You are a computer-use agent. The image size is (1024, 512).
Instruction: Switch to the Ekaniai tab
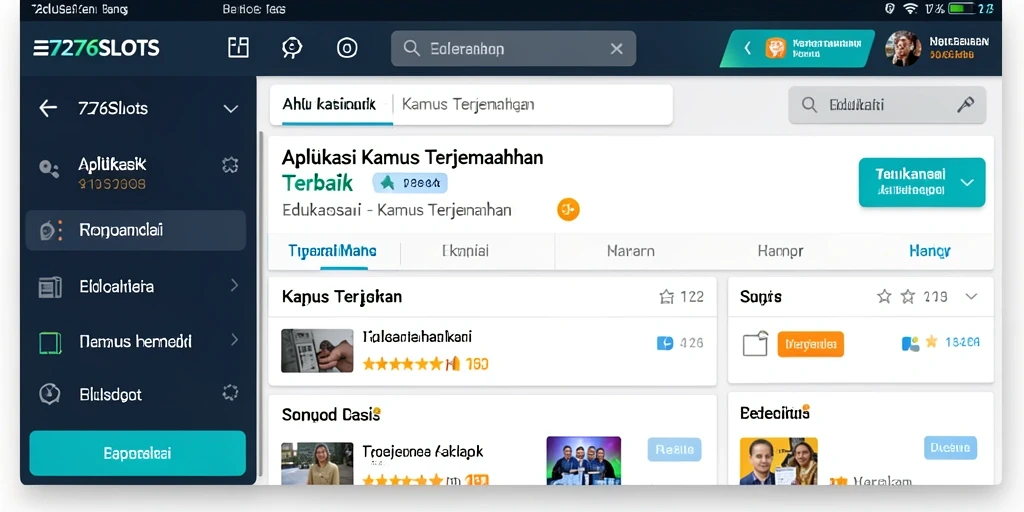coord(465,251)
